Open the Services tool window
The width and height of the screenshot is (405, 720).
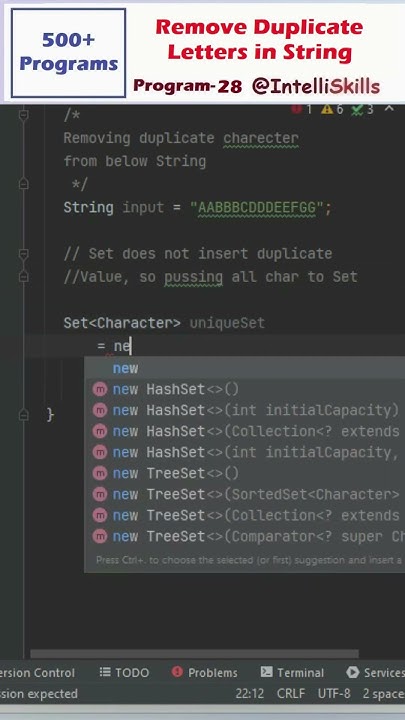coord(376,673)
